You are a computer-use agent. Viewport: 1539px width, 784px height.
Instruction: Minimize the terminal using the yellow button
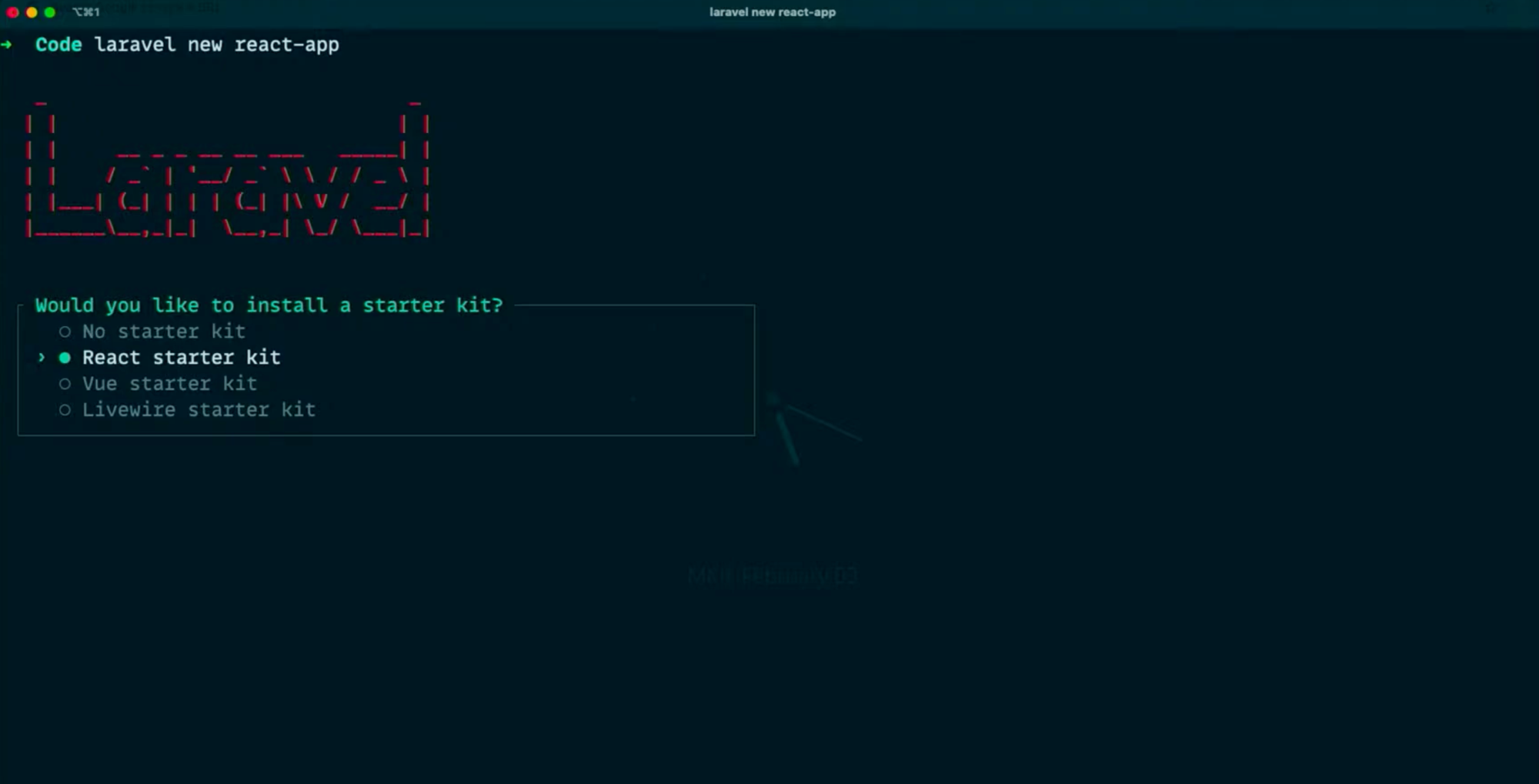(32, 12)
